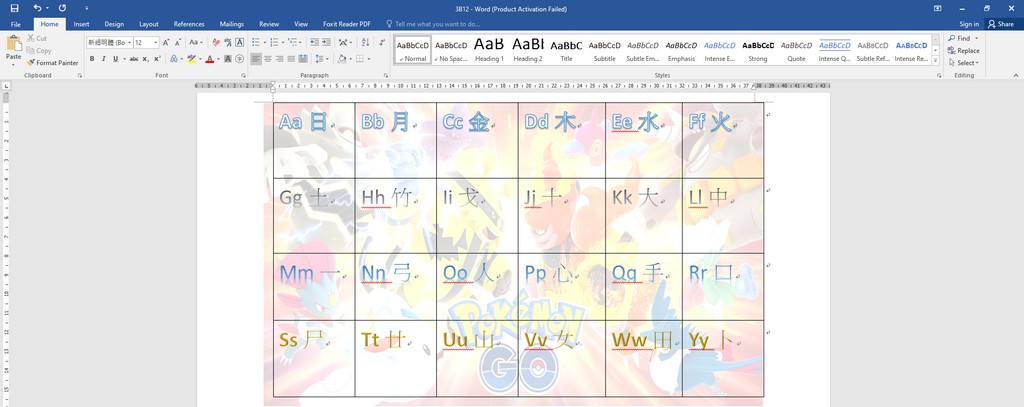
Task: Align the text to the right
Action: tap(280, 59)
